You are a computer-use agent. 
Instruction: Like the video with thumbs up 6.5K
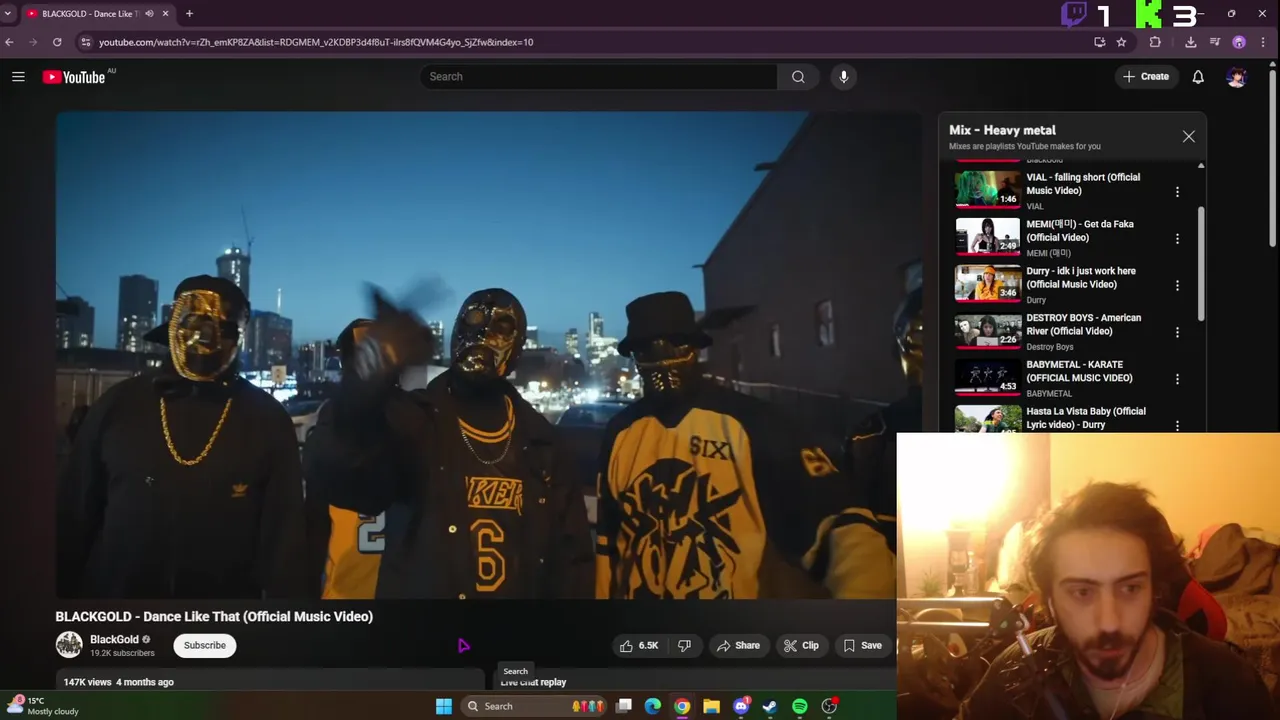coord(639,646)
